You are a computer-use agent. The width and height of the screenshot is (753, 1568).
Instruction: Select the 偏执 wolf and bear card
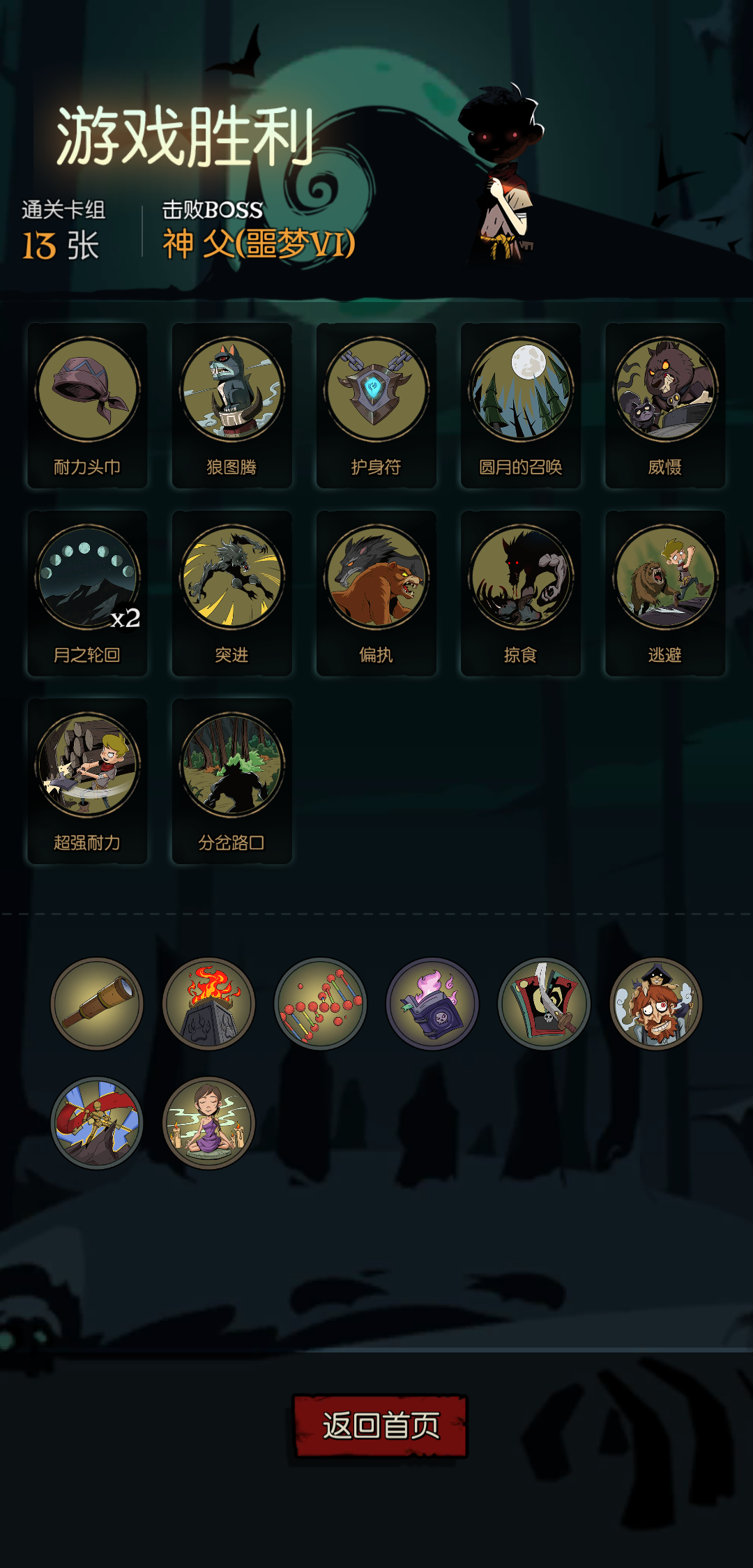pos(376,593)
